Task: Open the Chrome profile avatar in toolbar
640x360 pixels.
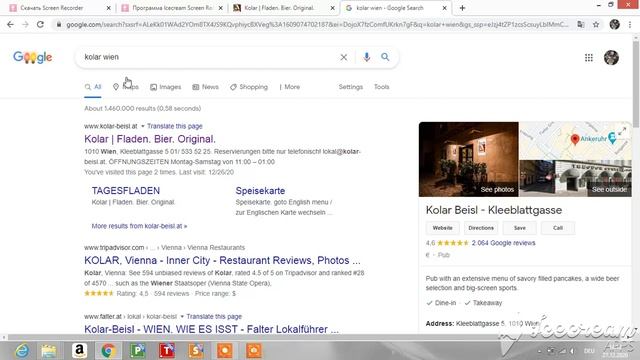Action: coord(615,24)
